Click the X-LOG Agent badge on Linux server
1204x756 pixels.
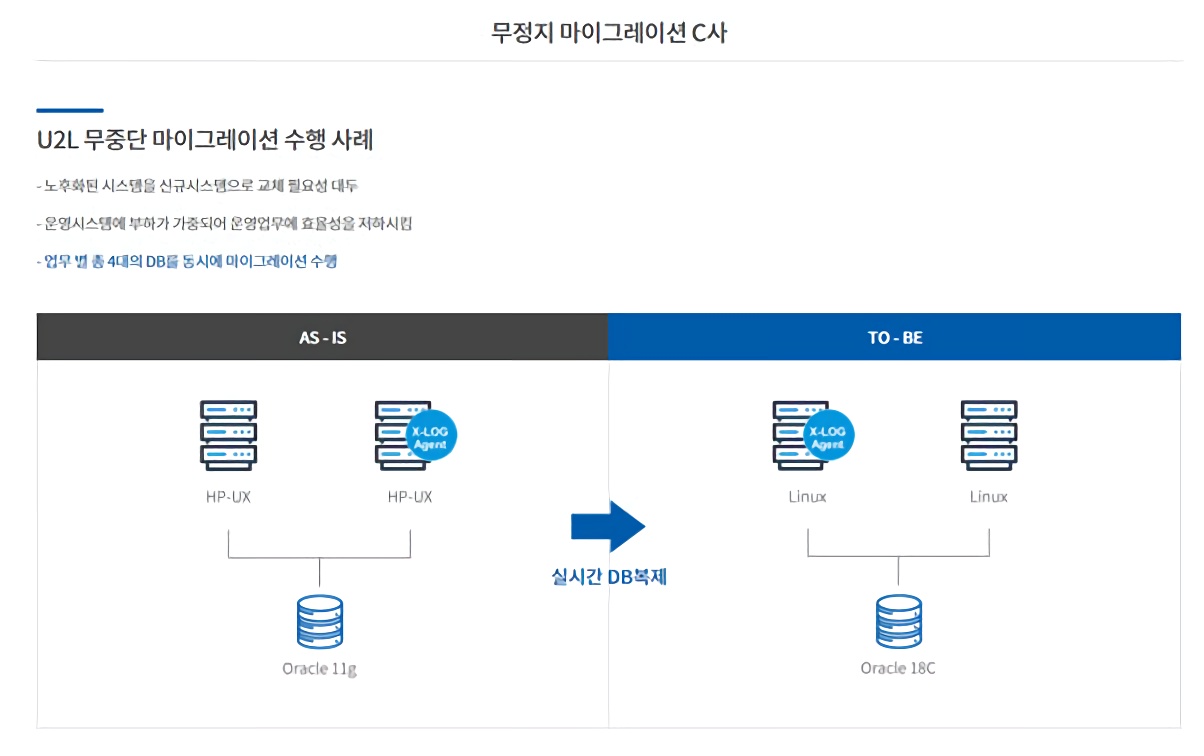pyautogui.click(x=828, y=435)
